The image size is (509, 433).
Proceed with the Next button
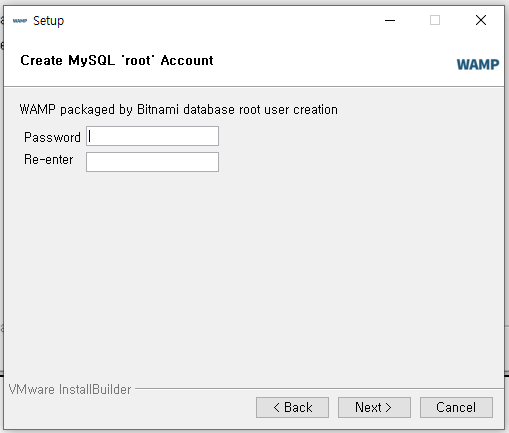(x=374, y=407)
